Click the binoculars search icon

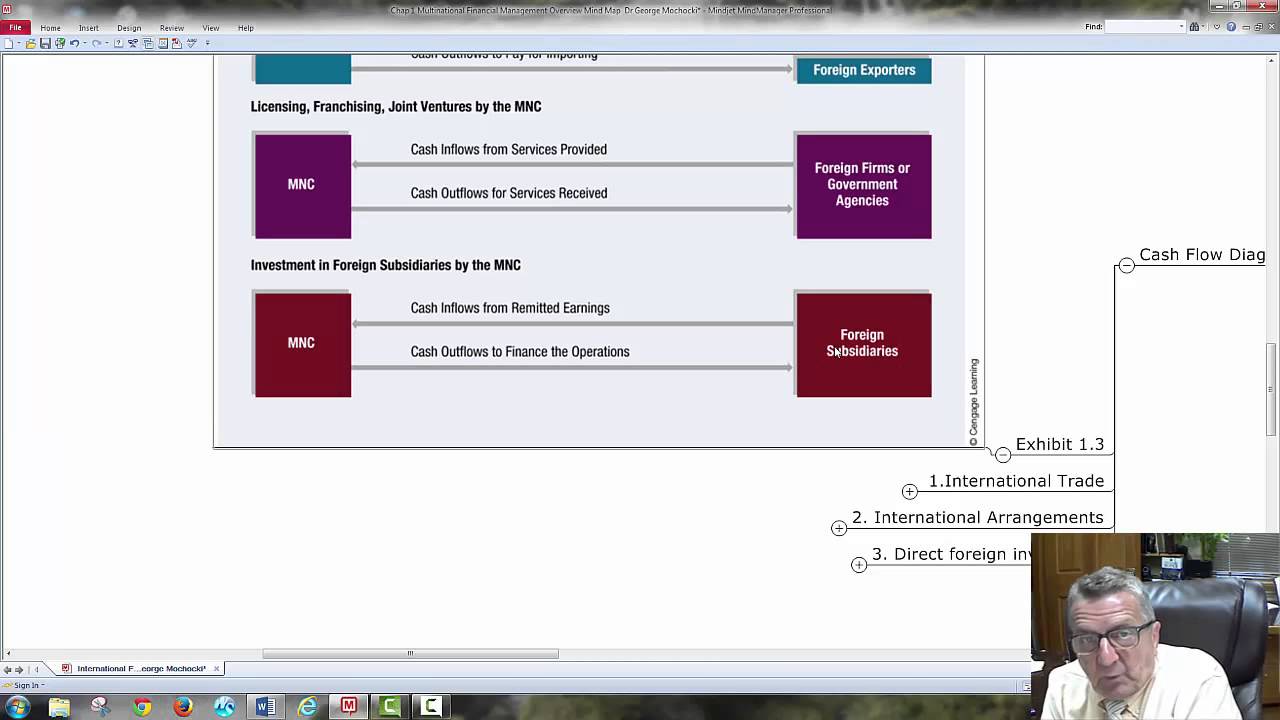coord(1194,27)
